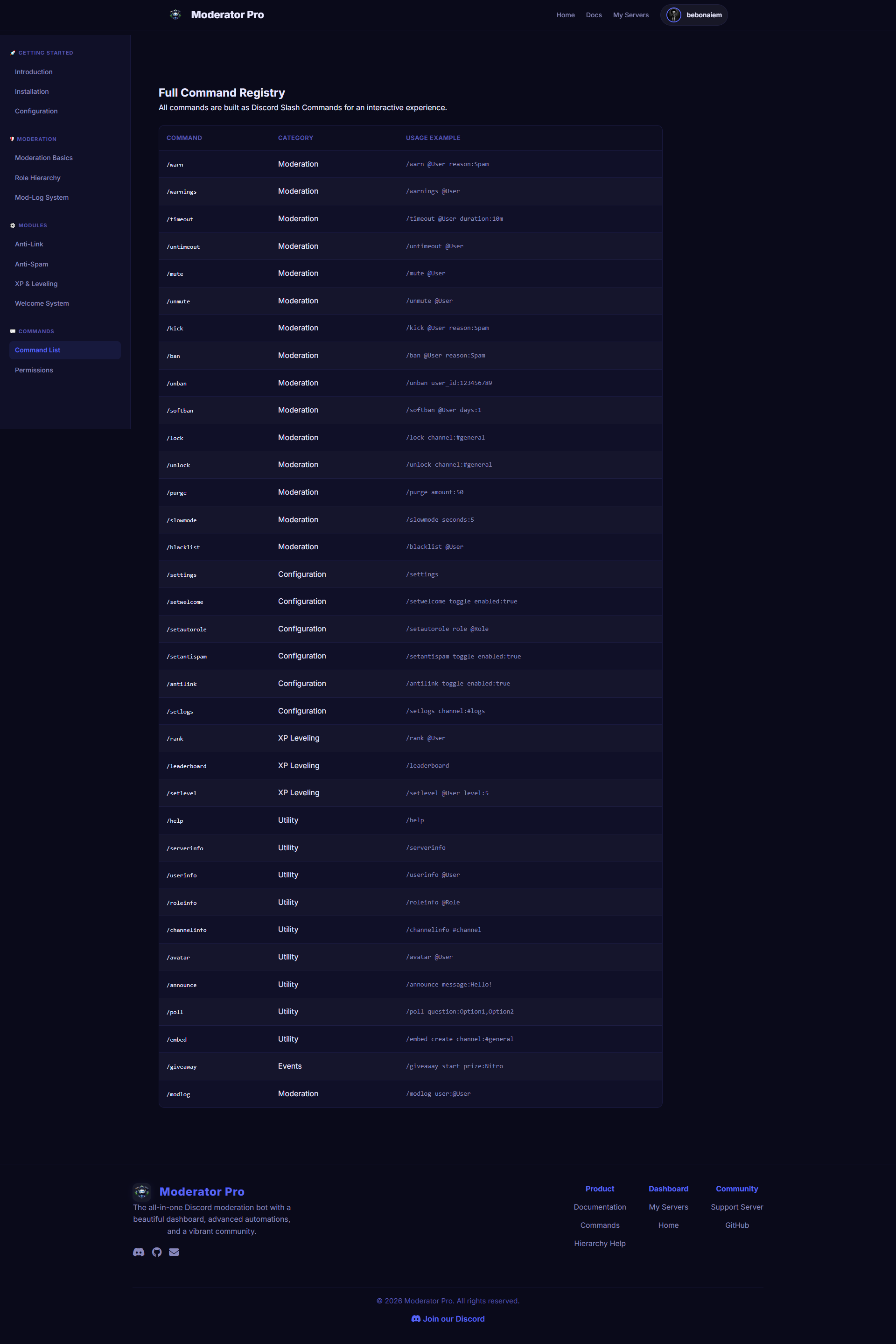The width and height of the screenshot is (896, 1344).
Task: Click '/purge amount:50' usage example
Action: click(434, 492)
